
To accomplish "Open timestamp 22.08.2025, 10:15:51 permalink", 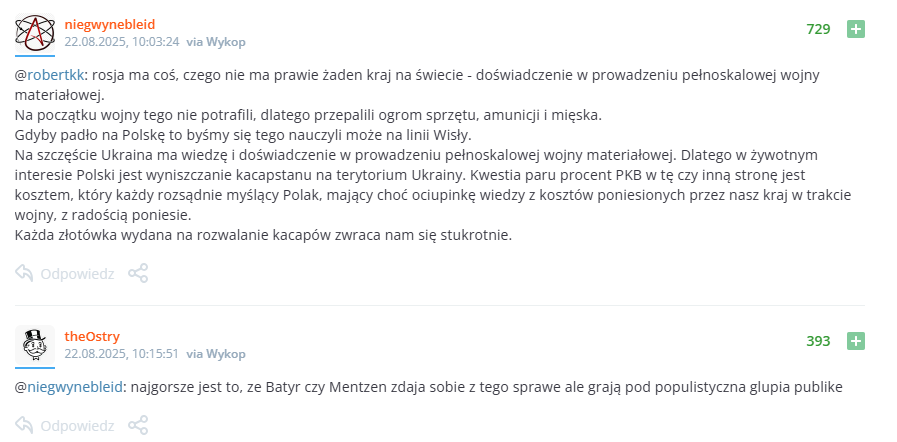I will [122, 354].
